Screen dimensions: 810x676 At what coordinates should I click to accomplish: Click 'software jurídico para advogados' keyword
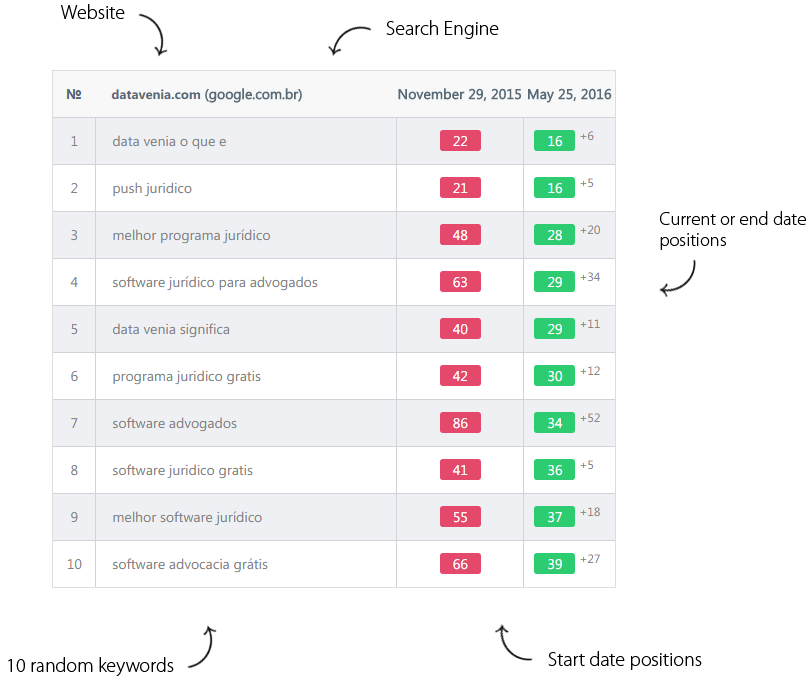click(x=215, y=282)
